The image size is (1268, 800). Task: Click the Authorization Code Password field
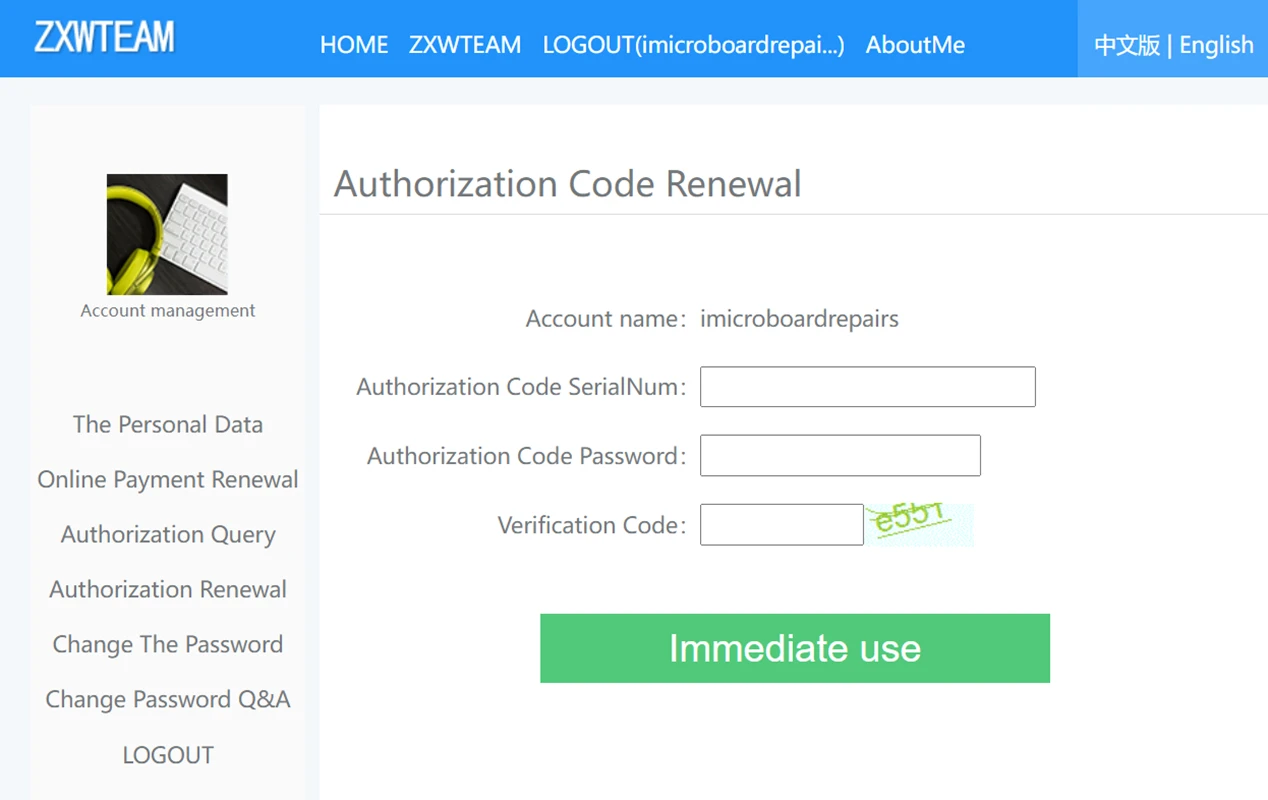click(x=840, y=456)
